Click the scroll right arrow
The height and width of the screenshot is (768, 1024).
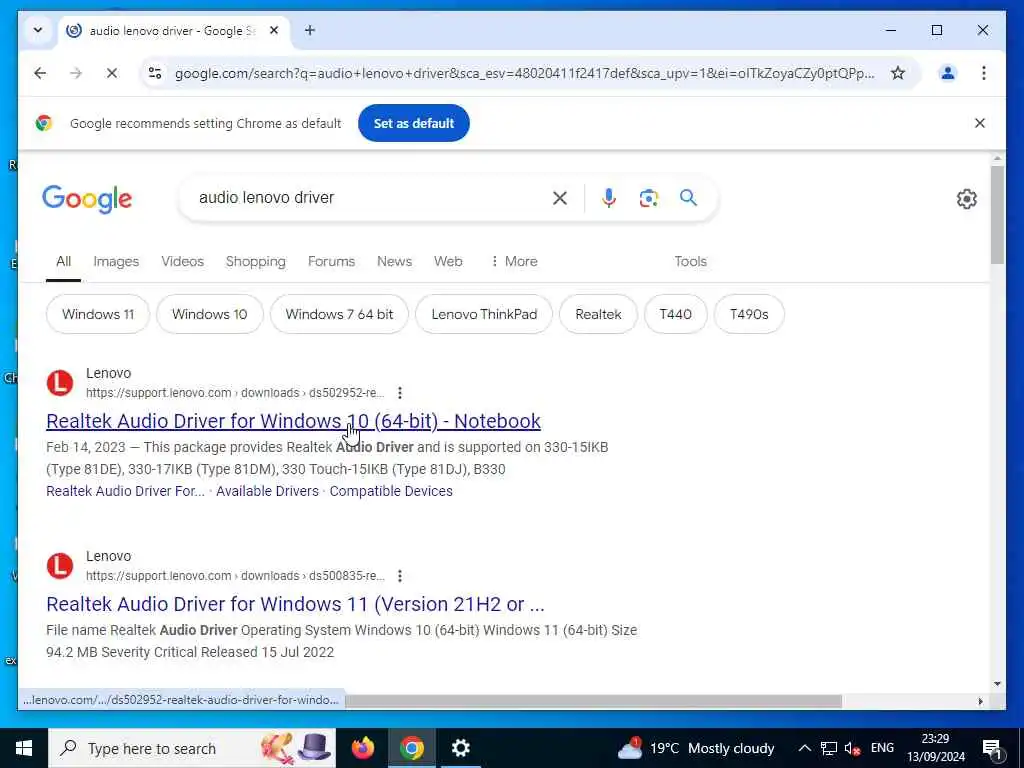click(x=980, y=701)
